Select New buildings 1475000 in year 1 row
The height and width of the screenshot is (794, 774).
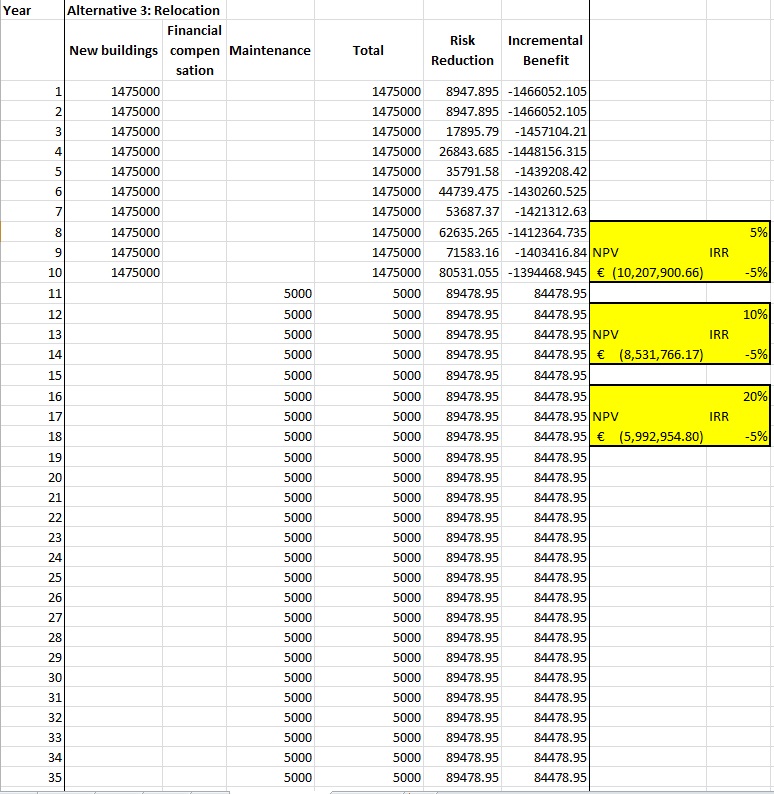(114, 91)
